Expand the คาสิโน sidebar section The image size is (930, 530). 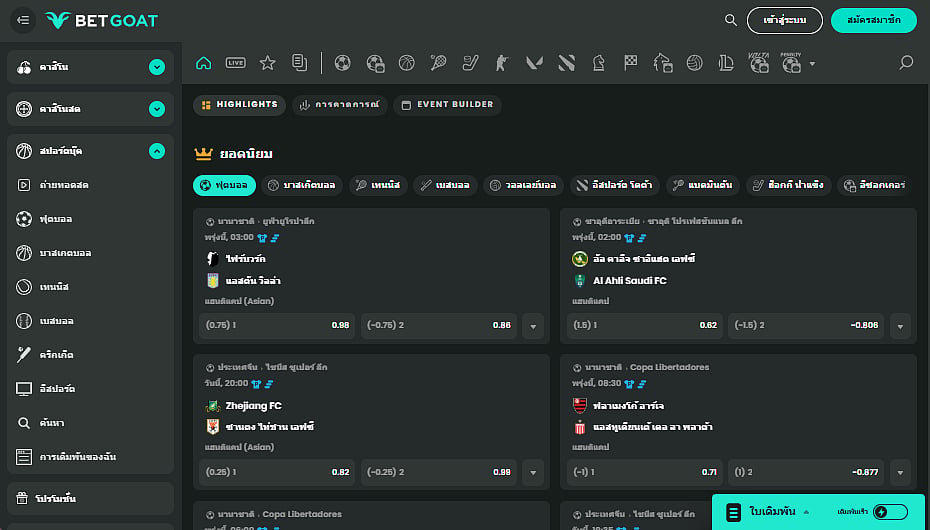157,67
